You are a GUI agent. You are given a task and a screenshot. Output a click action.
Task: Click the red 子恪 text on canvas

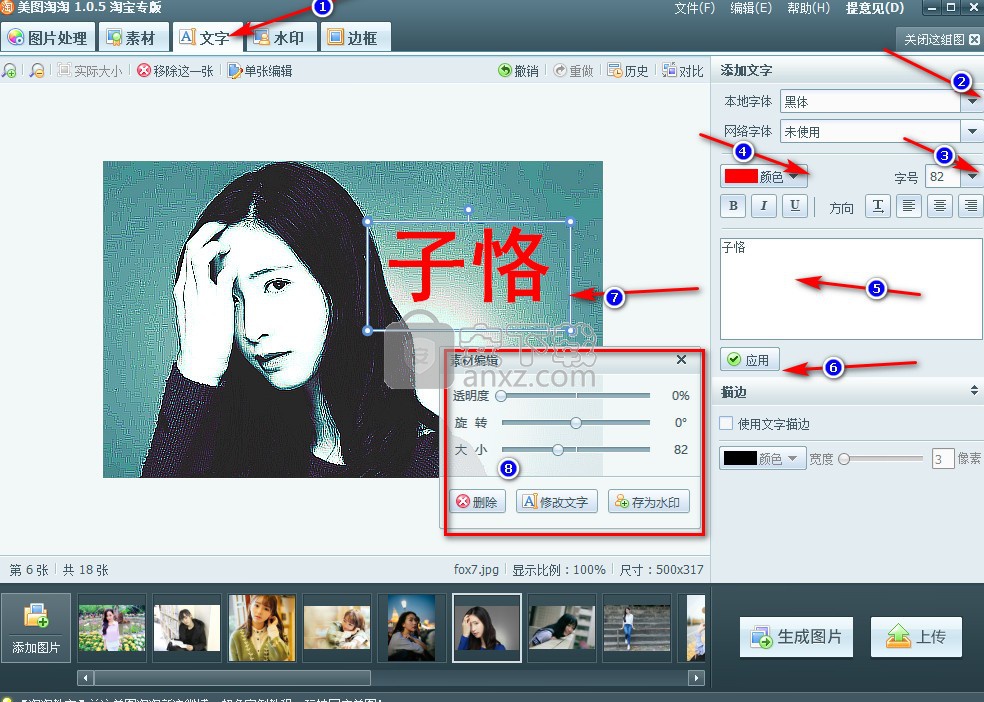(x=468, y=265)
